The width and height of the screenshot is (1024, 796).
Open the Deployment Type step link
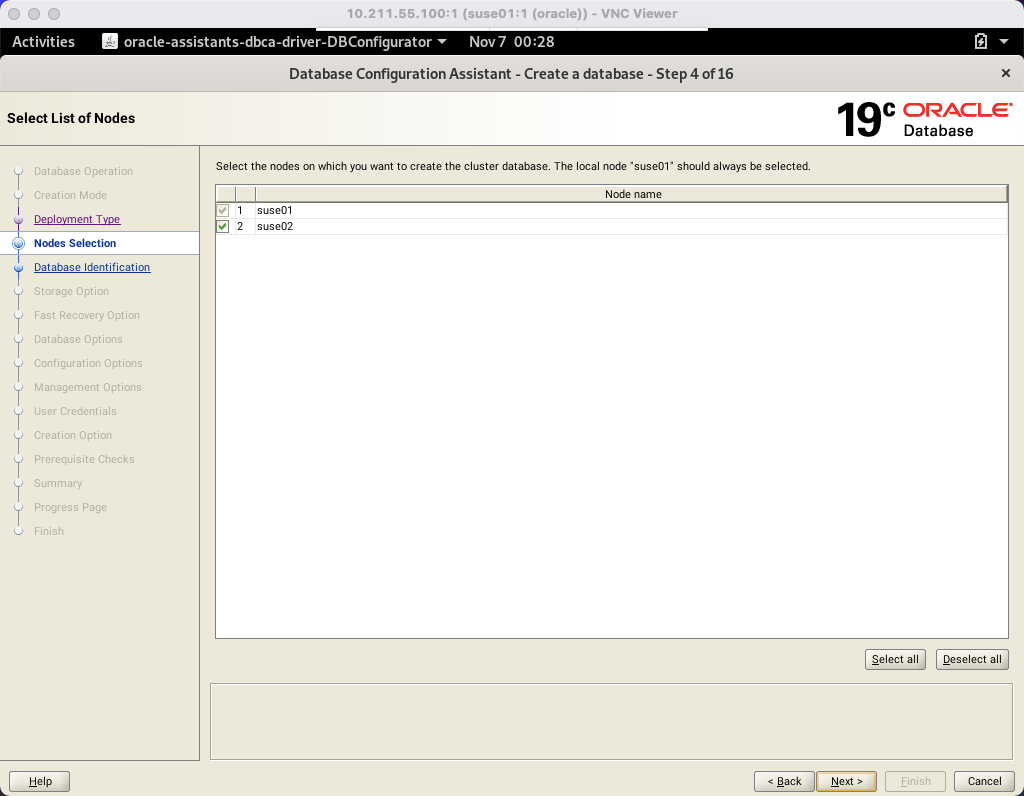click(77, 219)
